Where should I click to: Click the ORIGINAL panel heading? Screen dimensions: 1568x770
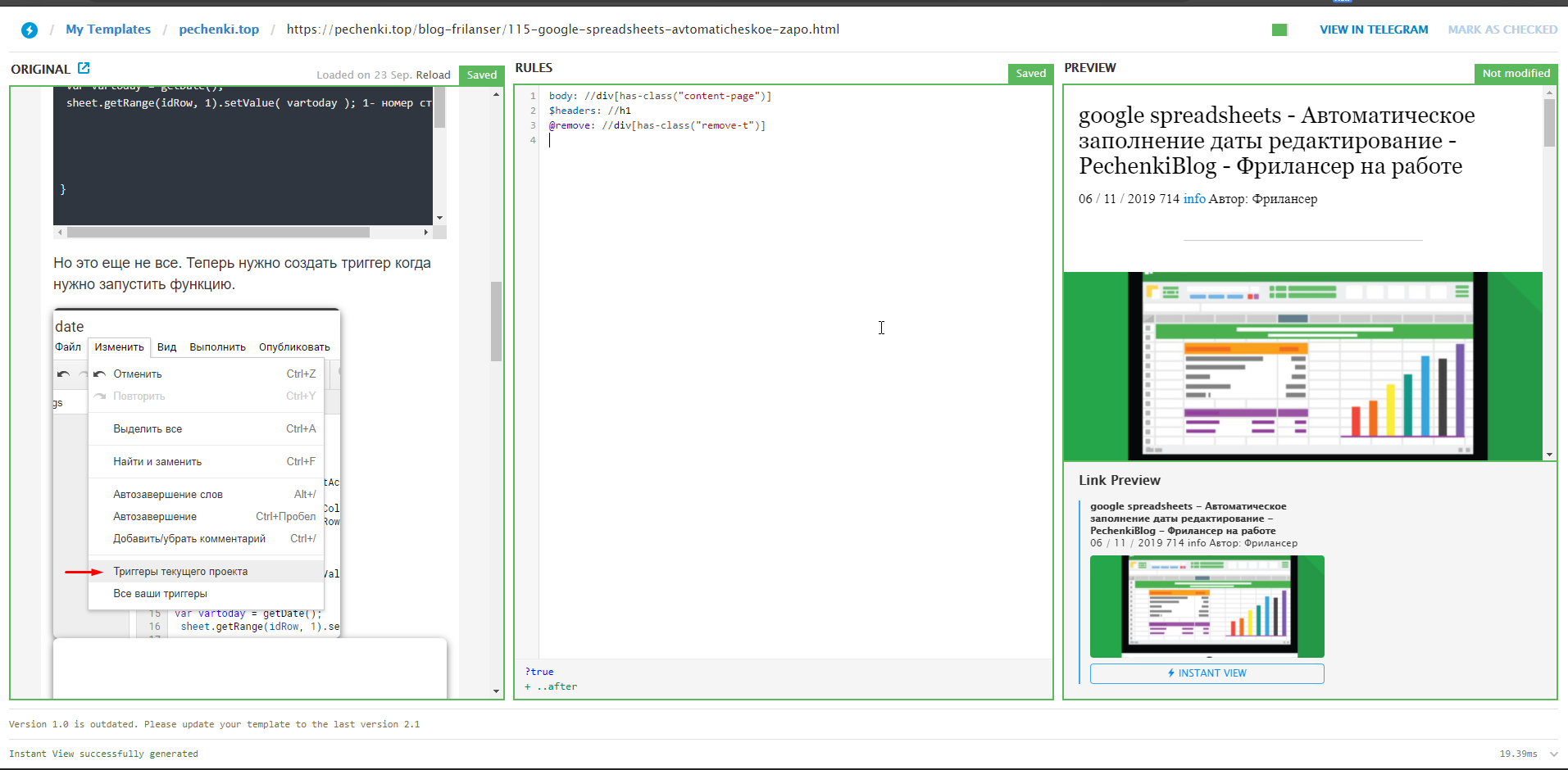point(40,70)
